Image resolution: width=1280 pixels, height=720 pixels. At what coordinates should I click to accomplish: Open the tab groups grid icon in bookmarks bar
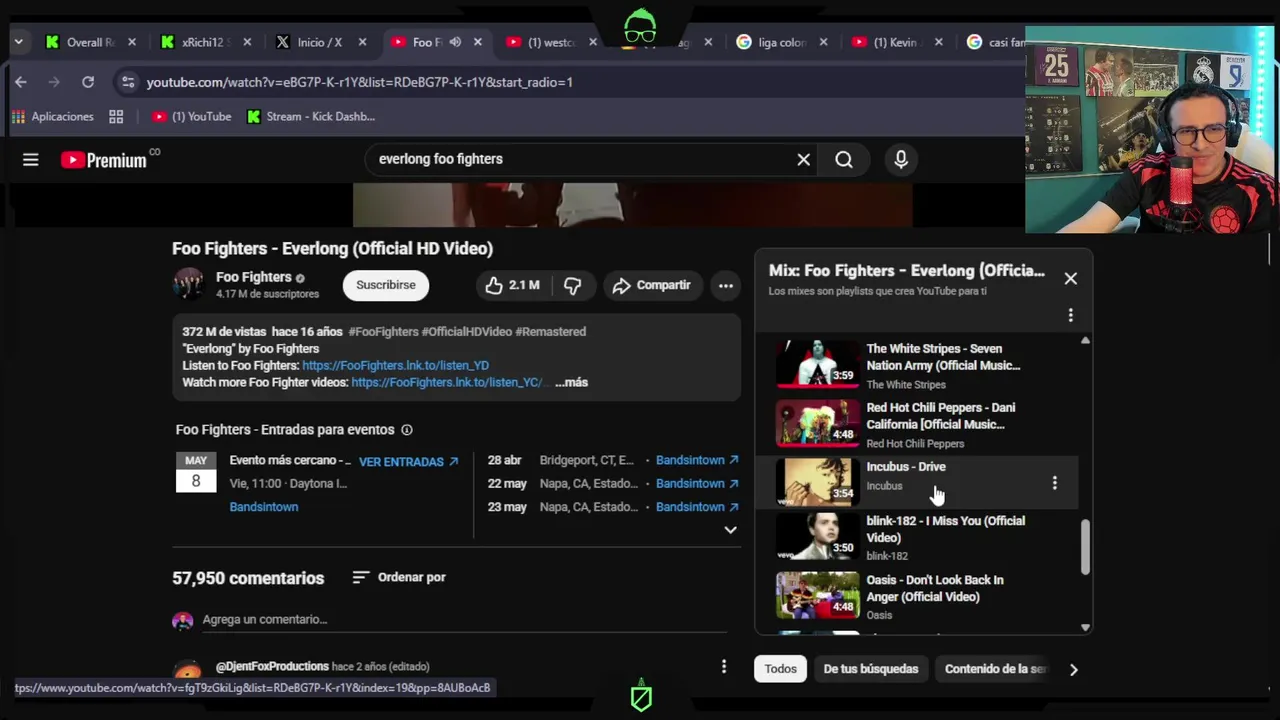click(116, 116)
